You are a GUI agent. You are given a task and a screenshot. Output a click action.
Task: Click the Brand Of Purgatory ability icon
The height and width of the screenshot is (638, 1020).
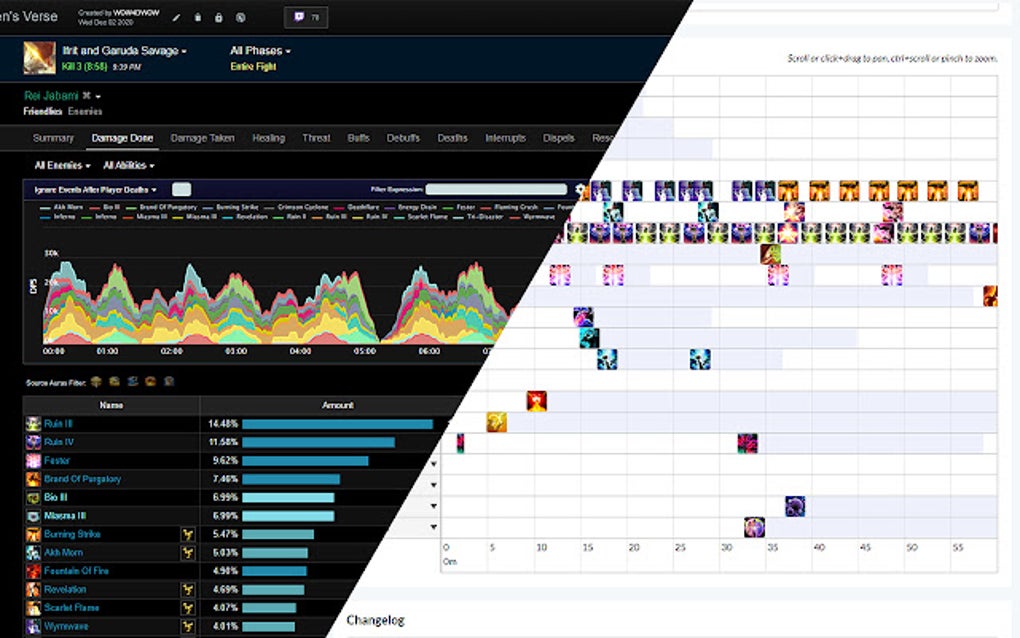[33, 479]
